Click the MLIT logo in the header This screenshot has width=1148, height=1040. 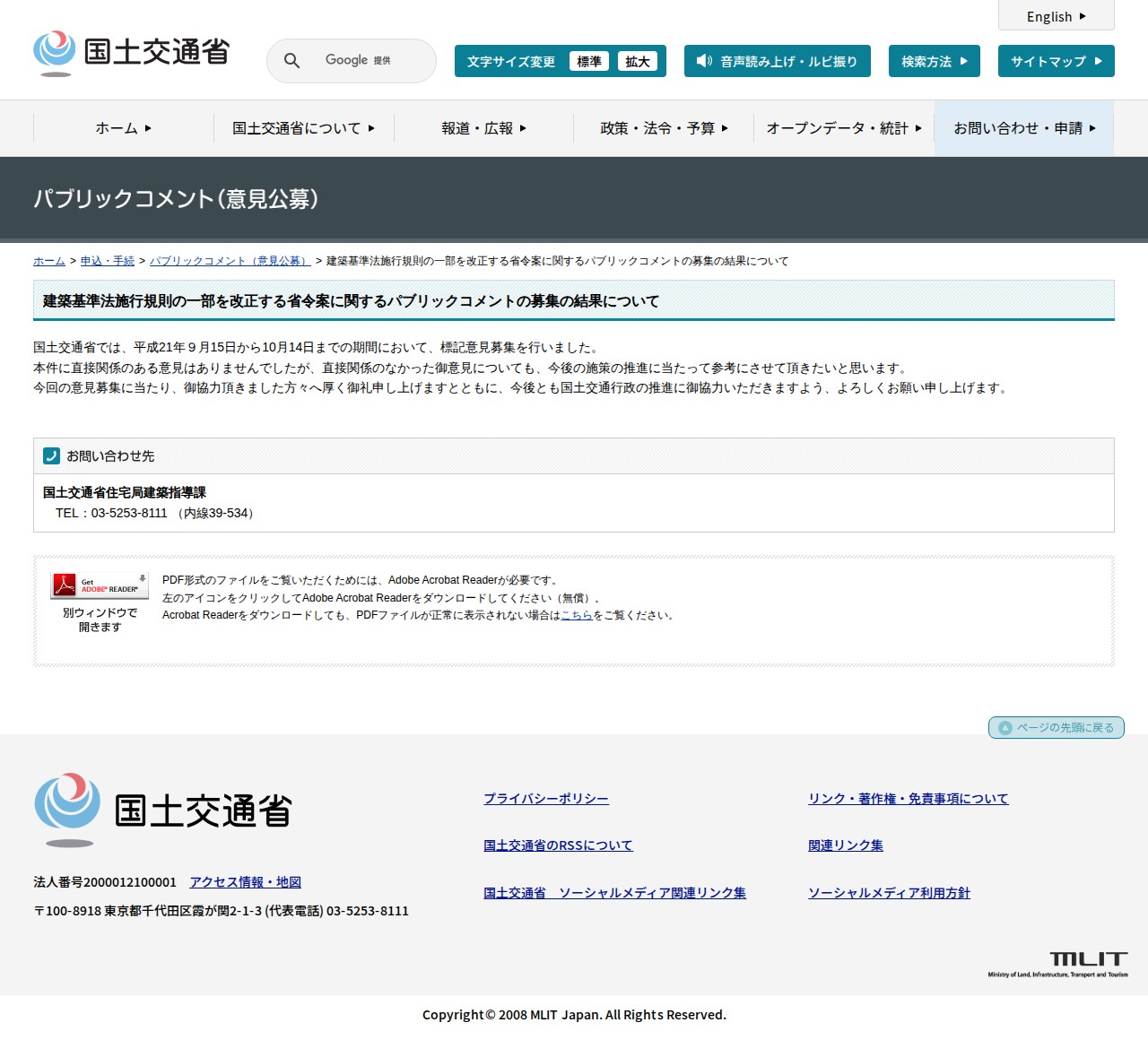[132, 53]
